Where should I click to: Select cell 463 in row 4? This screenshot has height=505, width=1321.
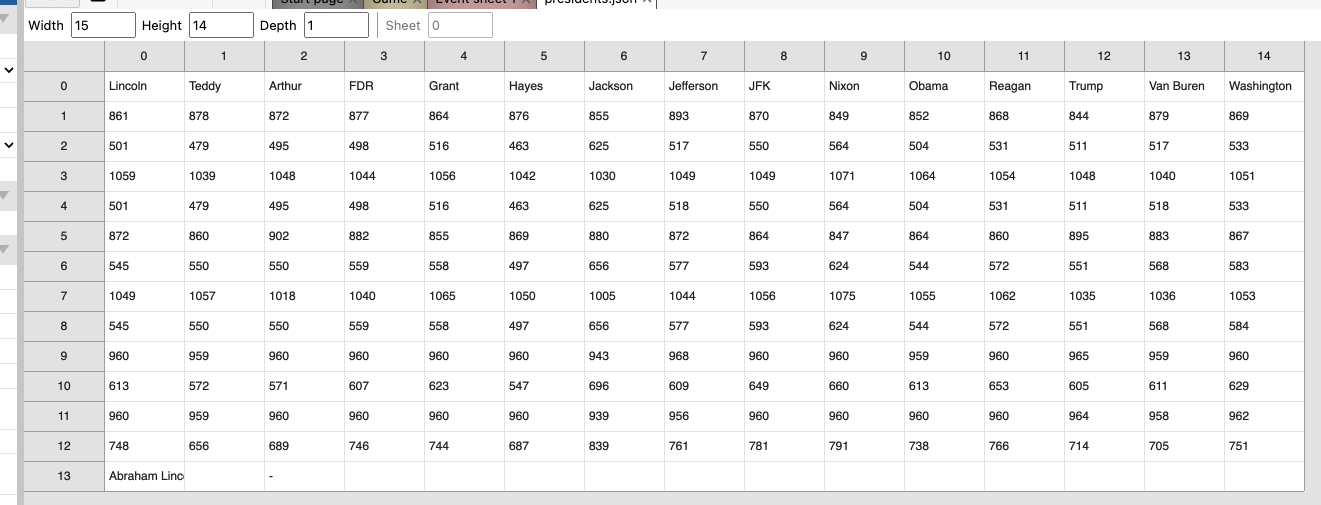click(544, 206)
